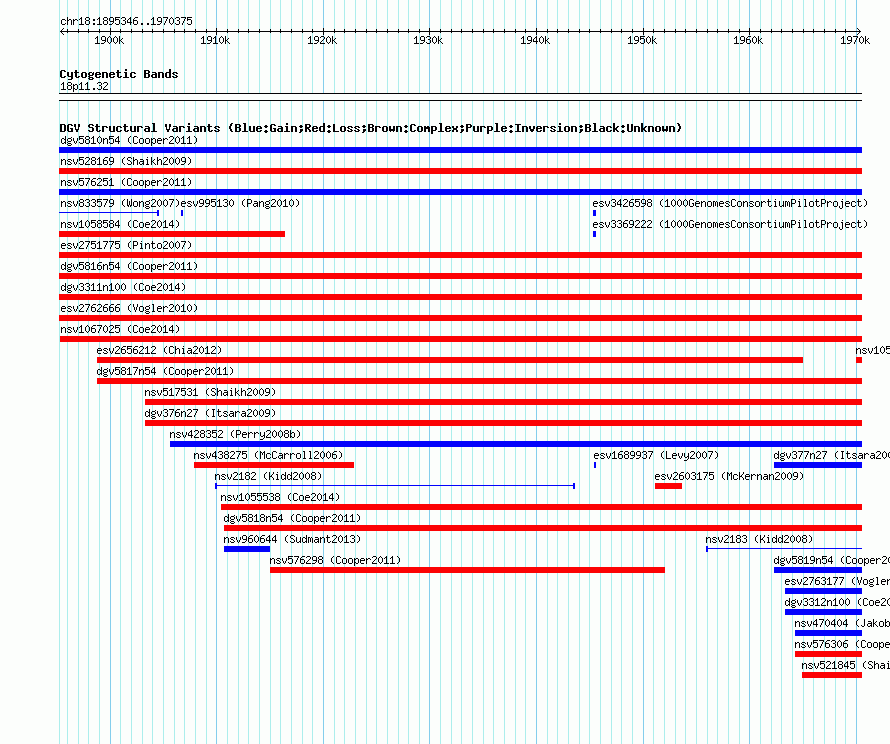The width and height of the screenshot is (890, 744).
Task: Click the nsv1058584 (Coe2014) red loss bar
Action: 172,234
